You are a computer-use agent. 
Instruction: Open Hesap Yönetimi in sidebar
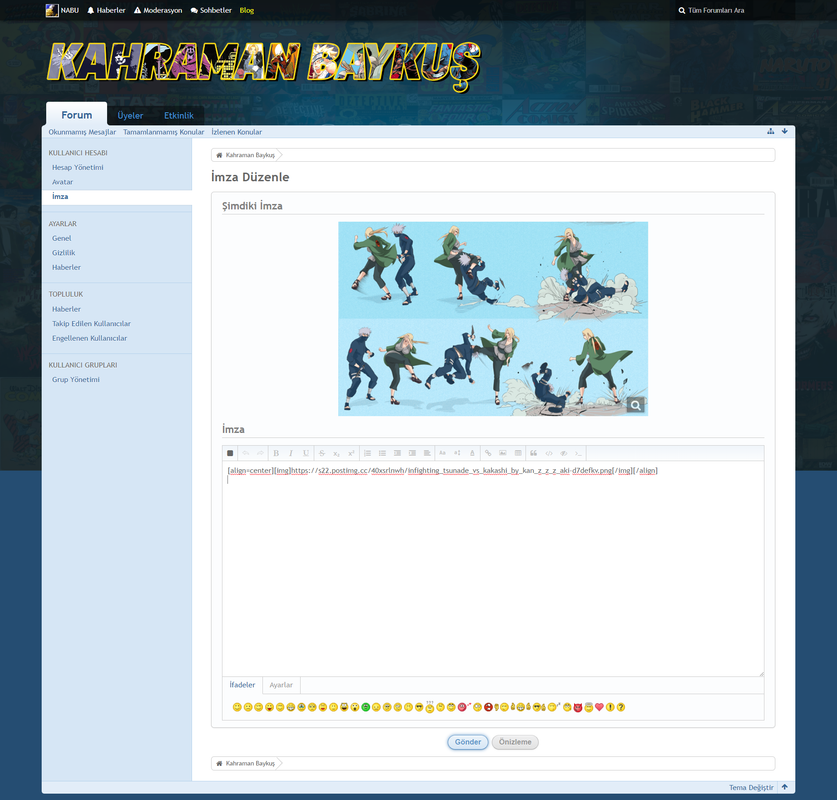click(x=78, y=167)
